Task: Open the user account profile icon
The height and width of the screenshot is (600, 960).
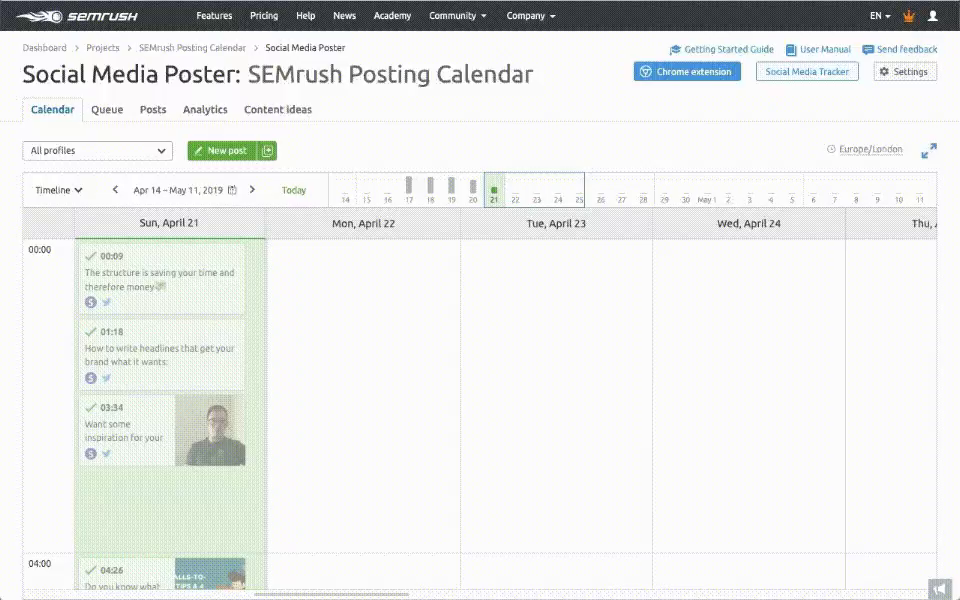Action: 933,16
